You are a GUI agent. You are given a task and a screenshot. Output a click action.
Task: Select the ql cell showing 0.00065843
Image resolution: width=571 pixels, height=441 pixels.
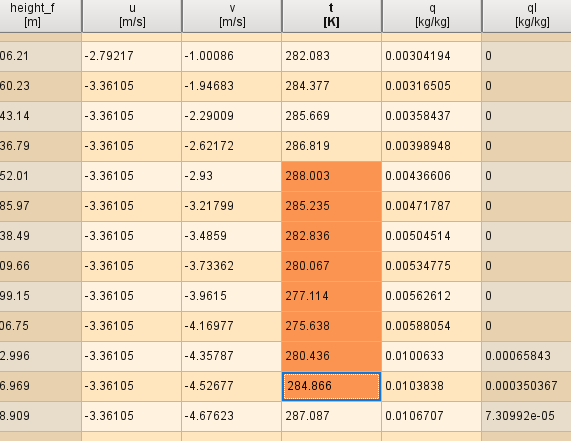click(x=527, y=356)
